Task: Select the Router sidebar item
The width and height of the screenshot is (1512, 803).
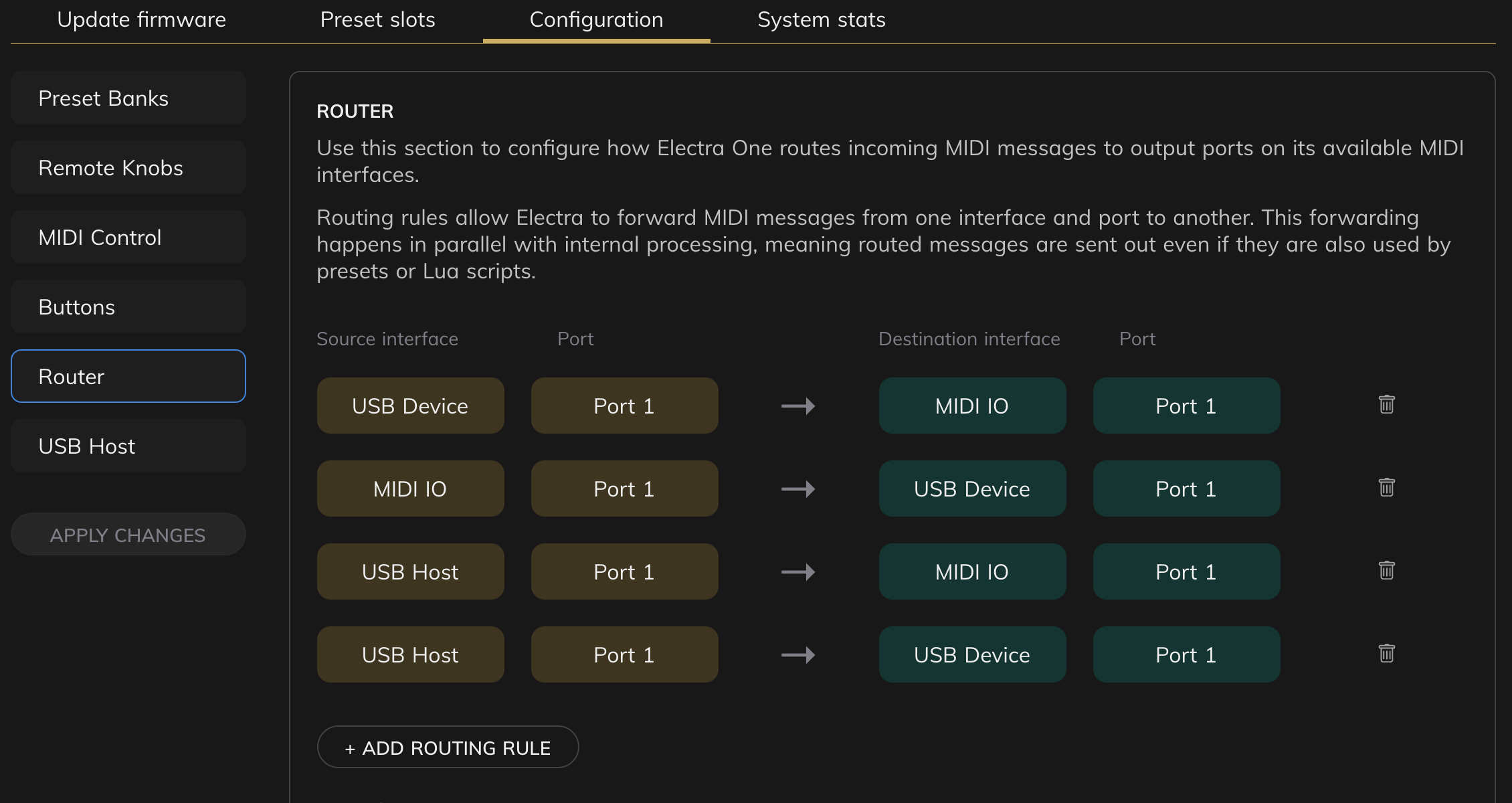Action: coord(128,376)
